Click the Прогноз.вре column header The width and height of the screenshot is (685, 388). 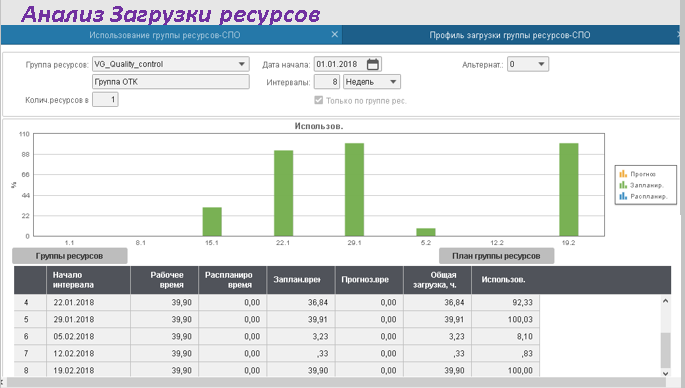(369, 280)
